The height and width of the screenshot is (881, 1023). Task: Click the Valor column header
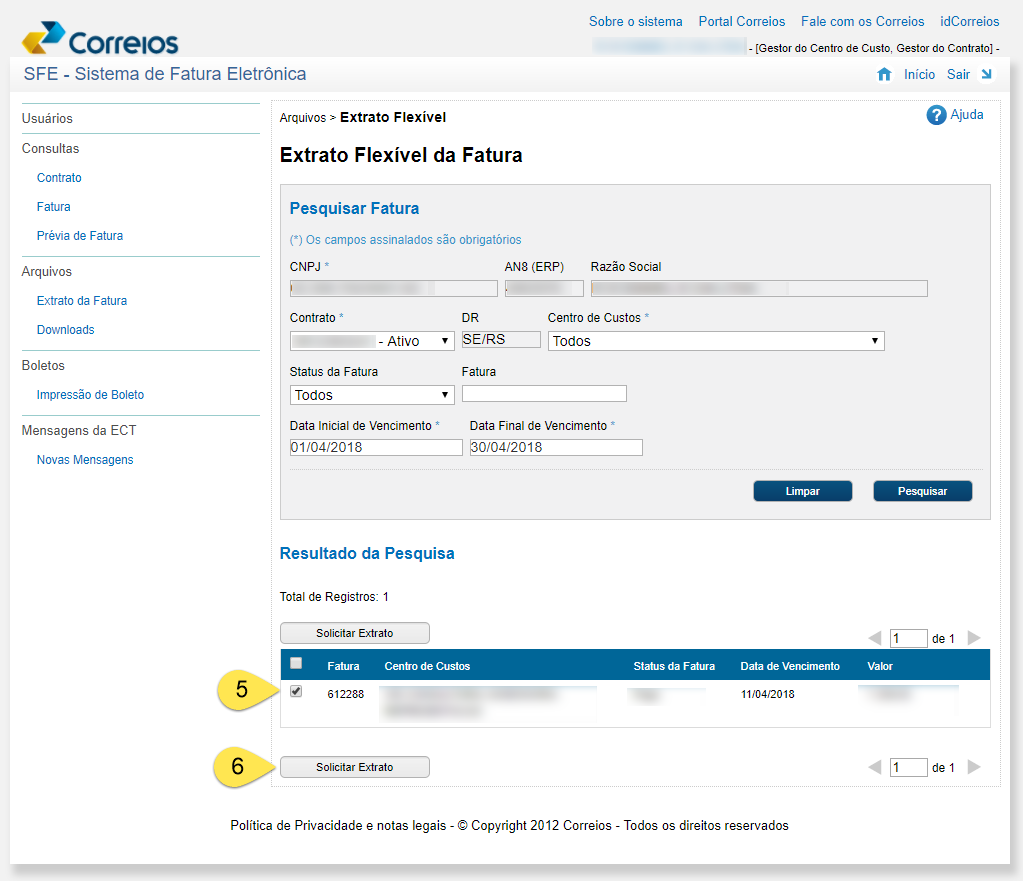tap(879, 666)
